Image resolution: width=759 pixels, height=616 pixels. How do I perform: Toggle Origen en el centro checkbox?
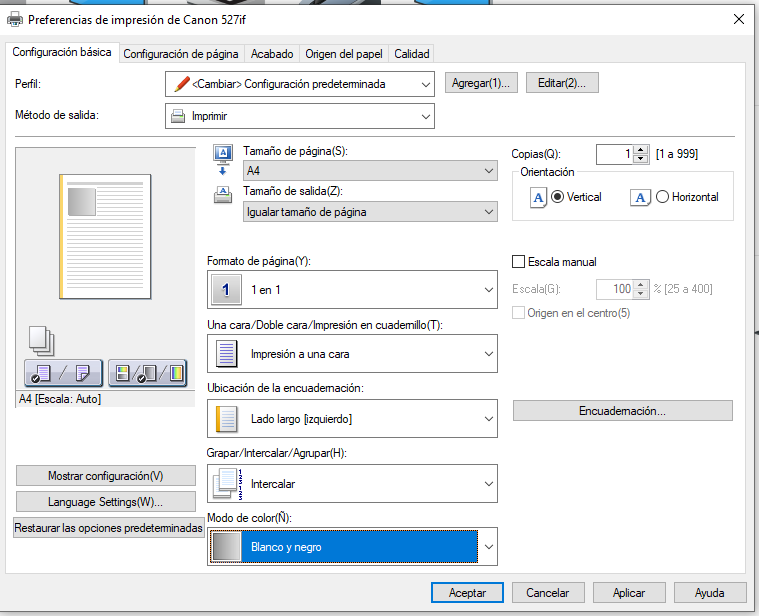[x=518, y=313]
